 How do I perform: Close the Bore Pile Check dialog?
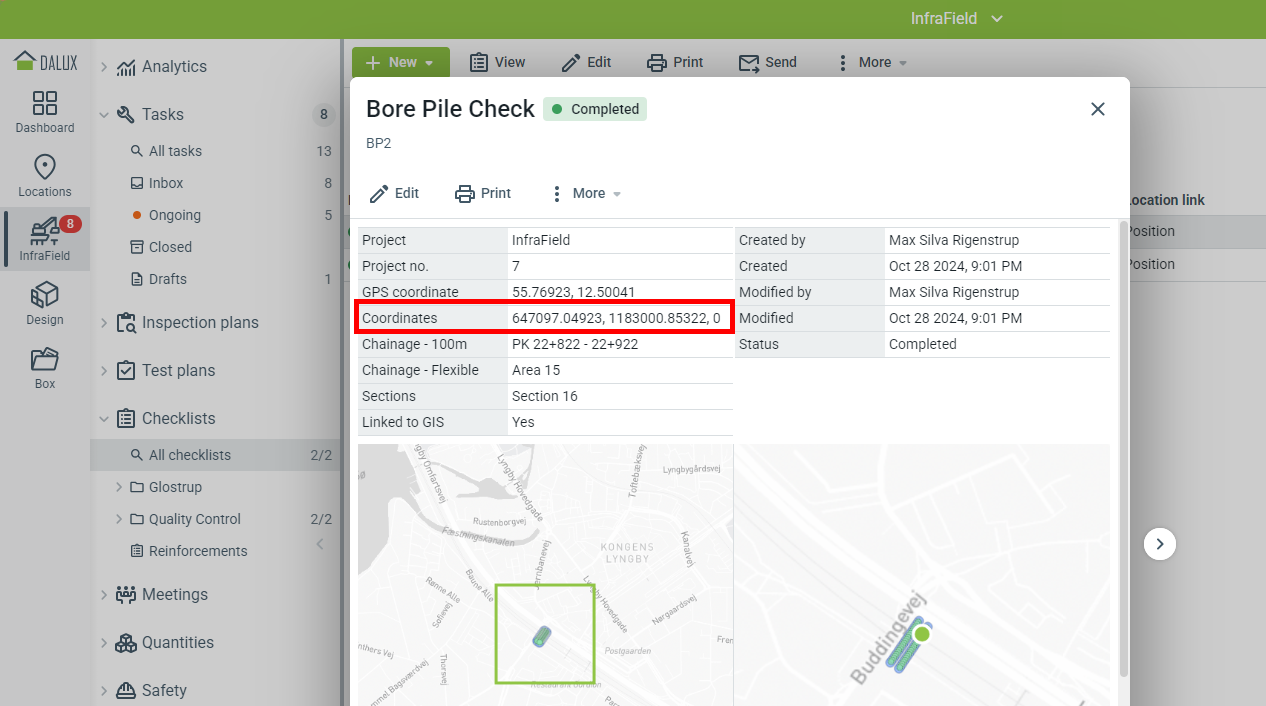click(x=1098, y=109)
